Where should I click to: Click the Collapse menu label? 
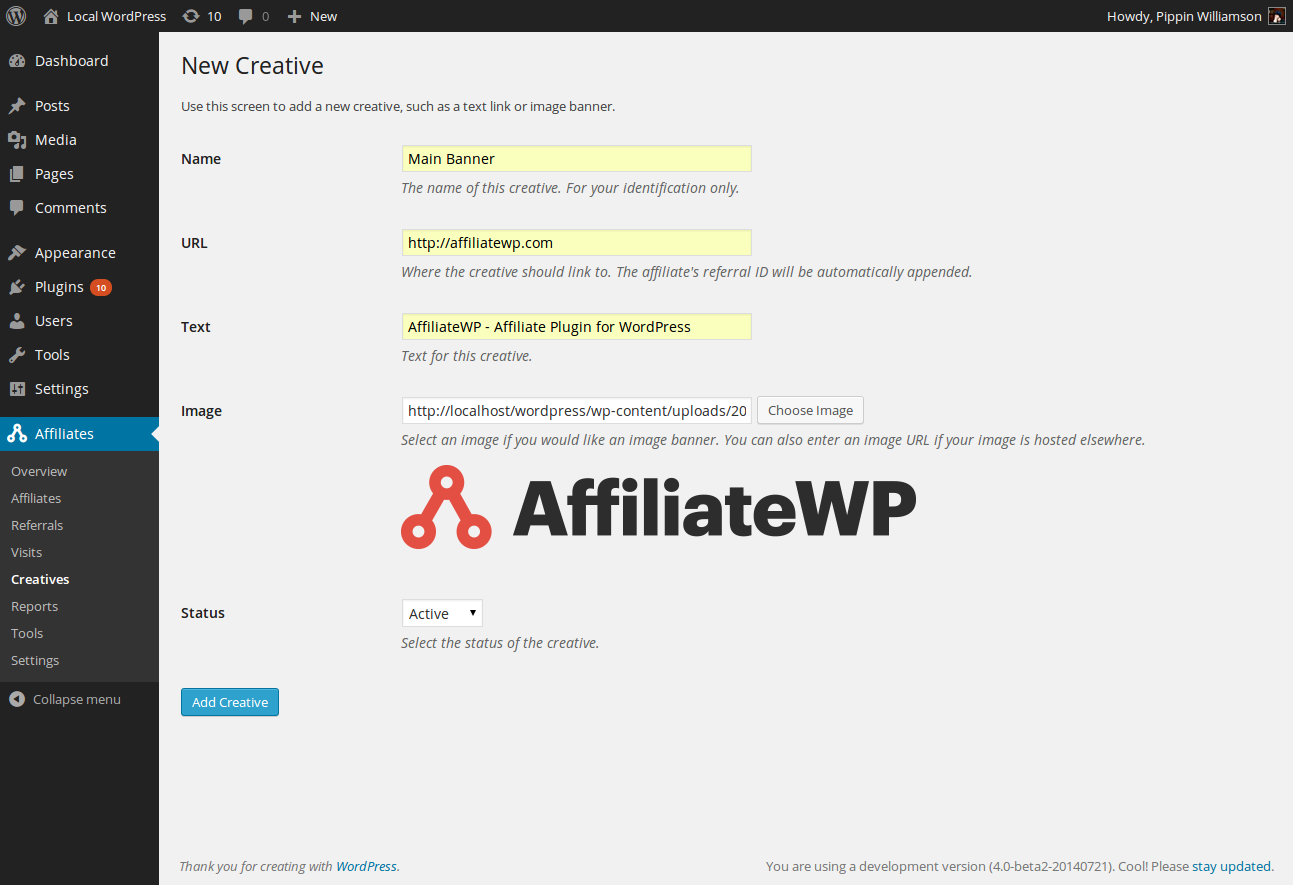[x=77, y=699]
